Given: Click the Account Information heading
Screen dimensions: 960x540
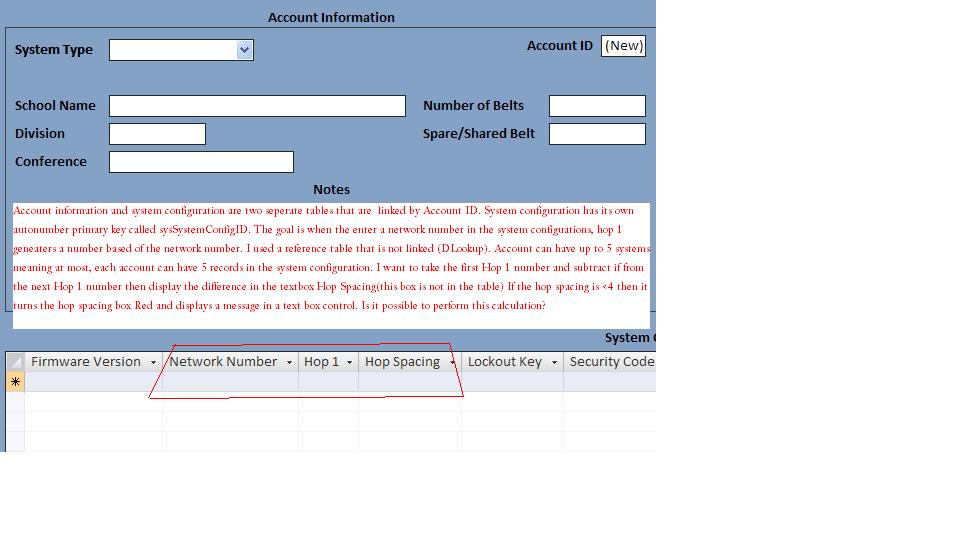Looking at the screenshot, I should (x=331, y=18).
